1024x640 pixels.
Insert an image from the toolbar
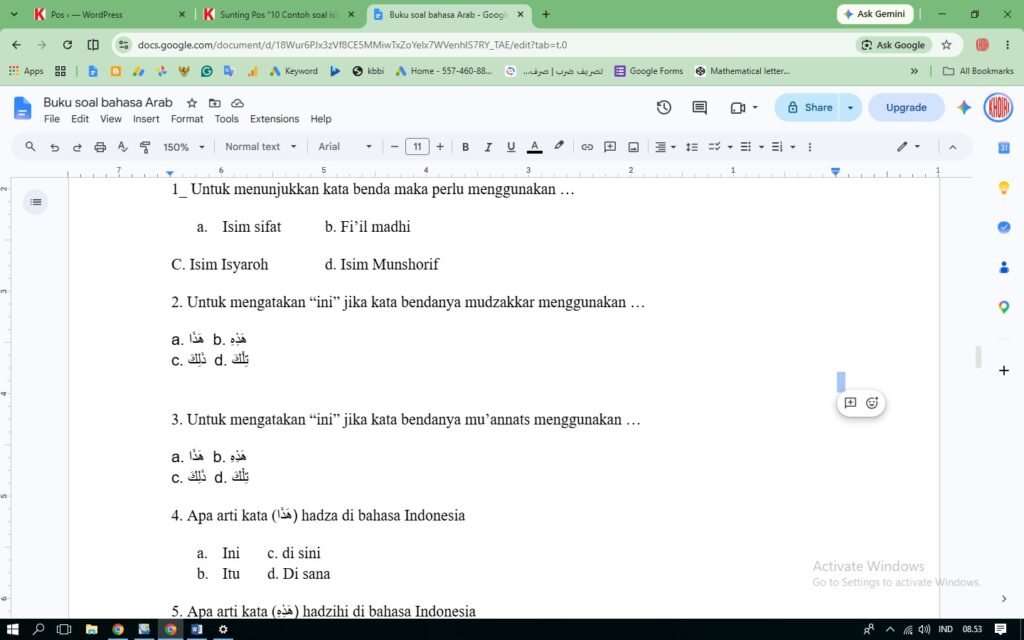(x=633, y=147)
